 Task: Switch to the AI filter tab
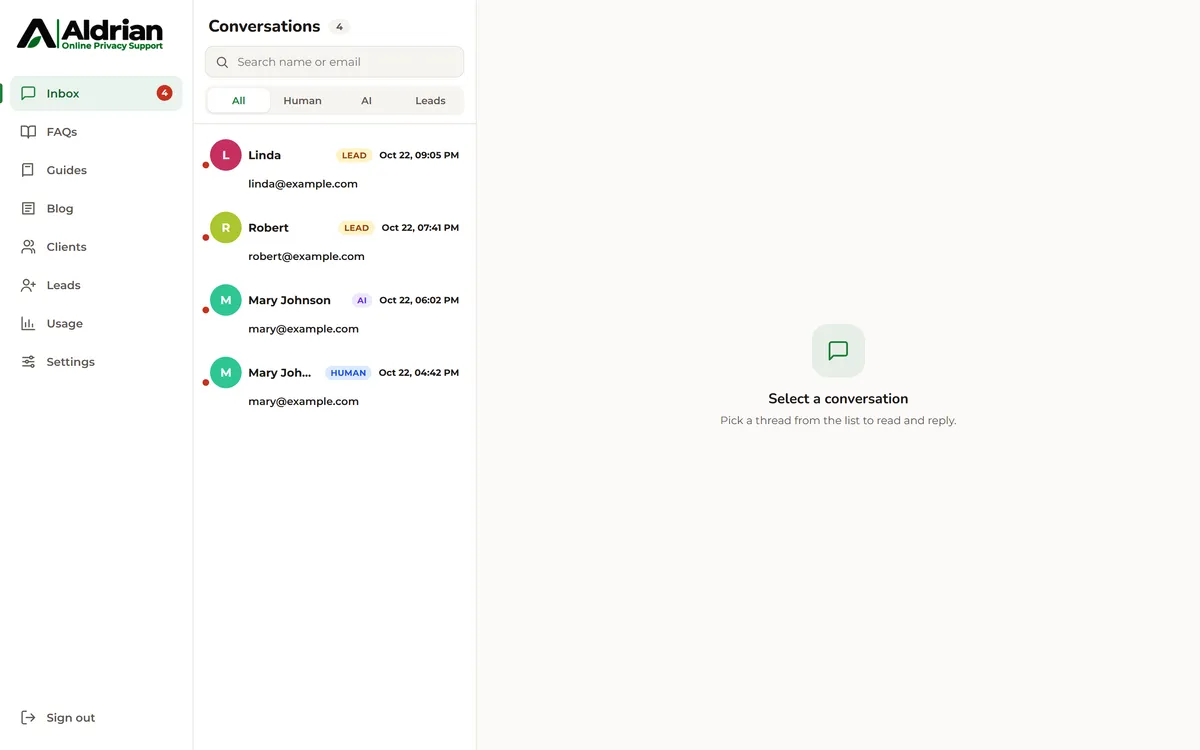click(x=366, y=100)
